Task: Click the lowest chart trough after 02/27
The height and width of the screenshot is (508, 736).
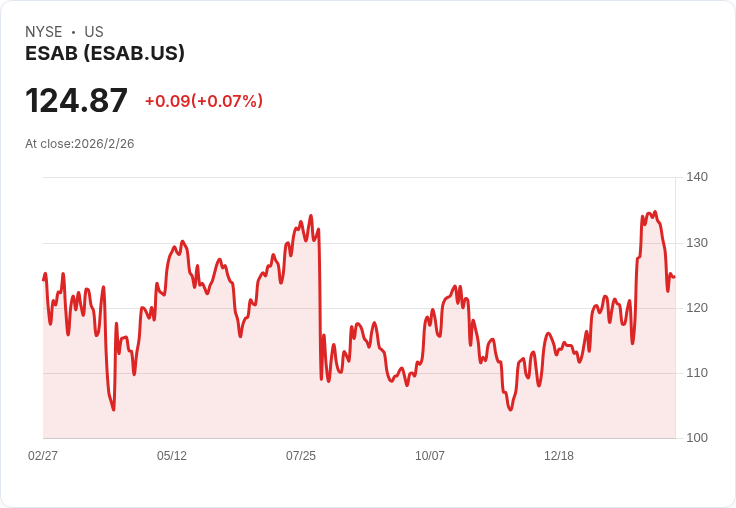Action: click(x=114, y=409)
